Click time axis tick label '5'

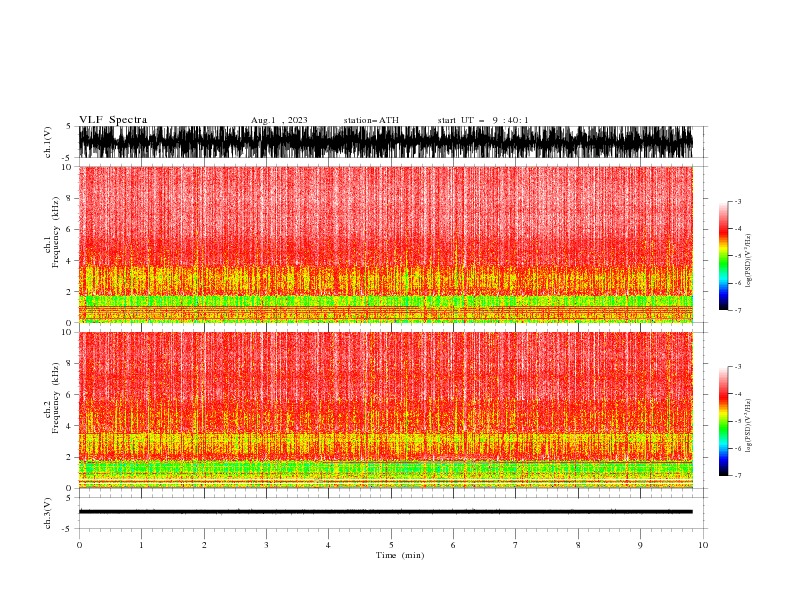pos(391,545)
